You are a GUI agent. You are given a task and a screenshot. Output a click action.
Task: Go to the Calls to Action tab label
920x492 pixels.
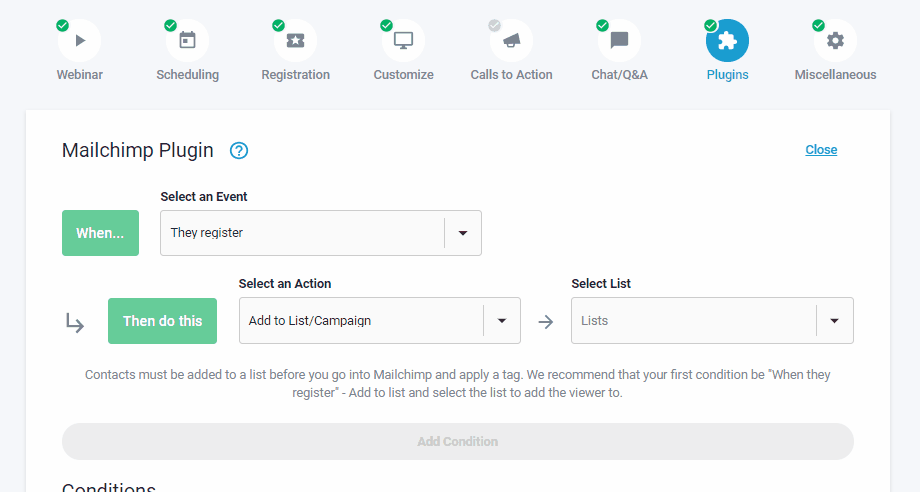click(x=511, y=74)
